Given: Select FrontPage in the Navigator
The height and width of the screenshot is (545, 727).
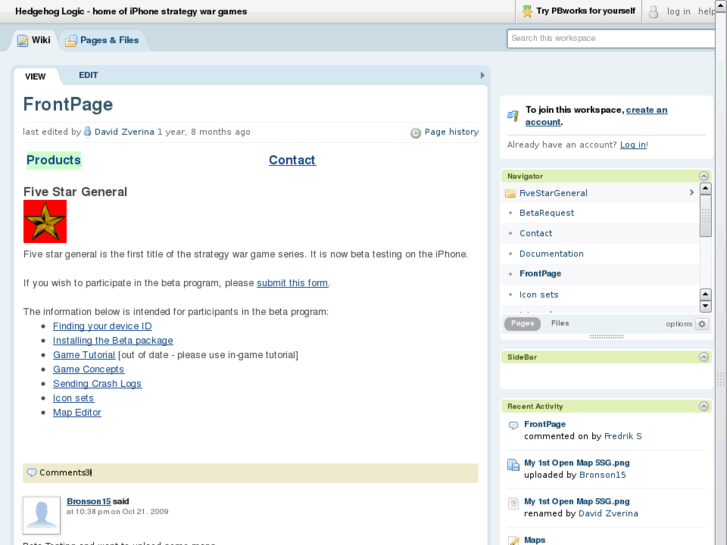Looking at the screenshot, I should coord(540,274).
